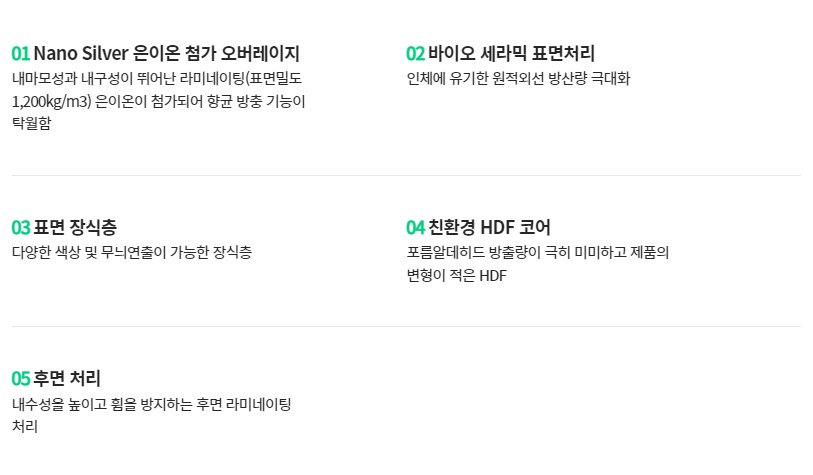This screenshot has height=475, width=813.
Task: Click the green 01 number label
Action: [x=21, y=53]
